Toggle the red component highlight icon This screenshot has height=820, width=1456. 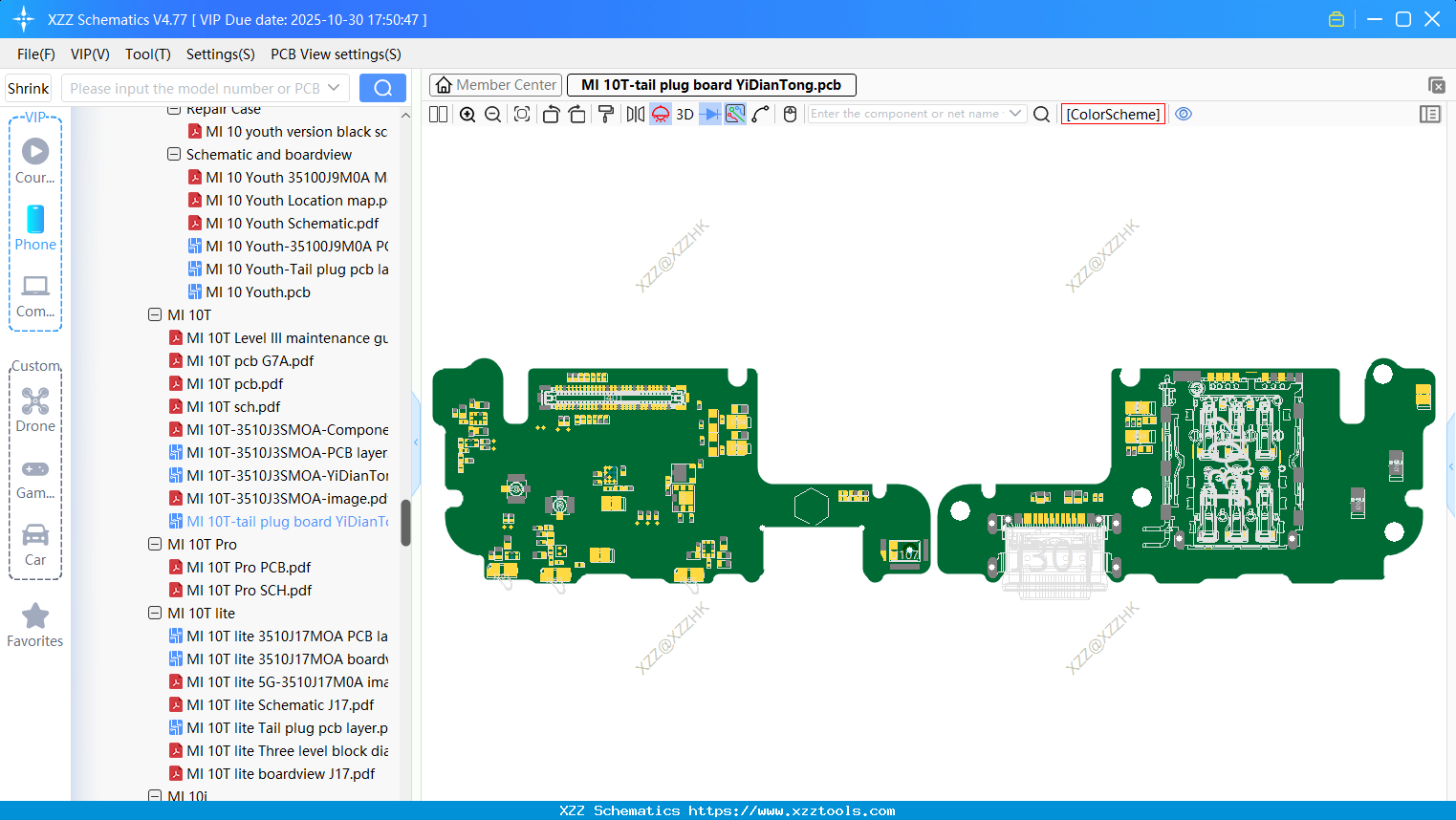(x=660, y=114)
